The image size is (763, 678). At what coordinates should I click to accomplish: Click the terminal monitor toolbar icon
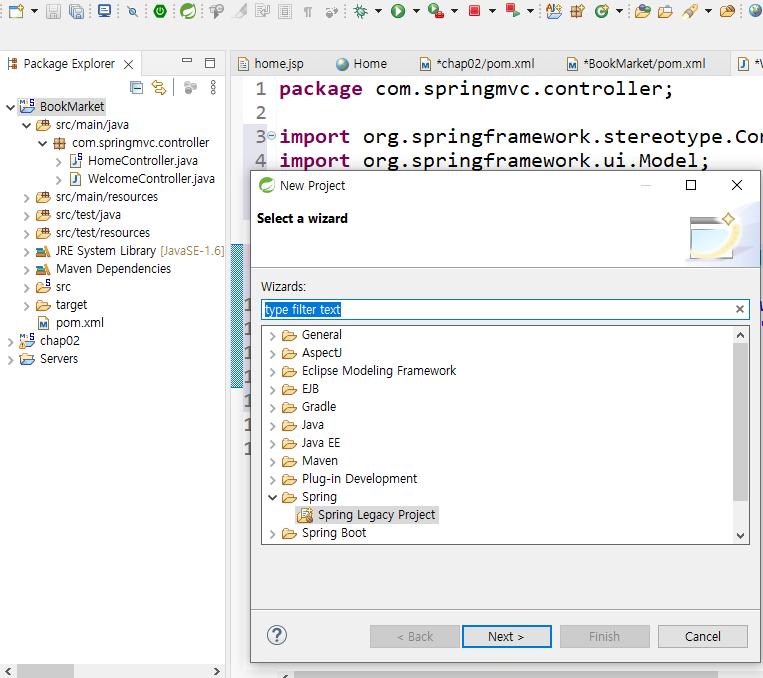[x=104, y=11]
